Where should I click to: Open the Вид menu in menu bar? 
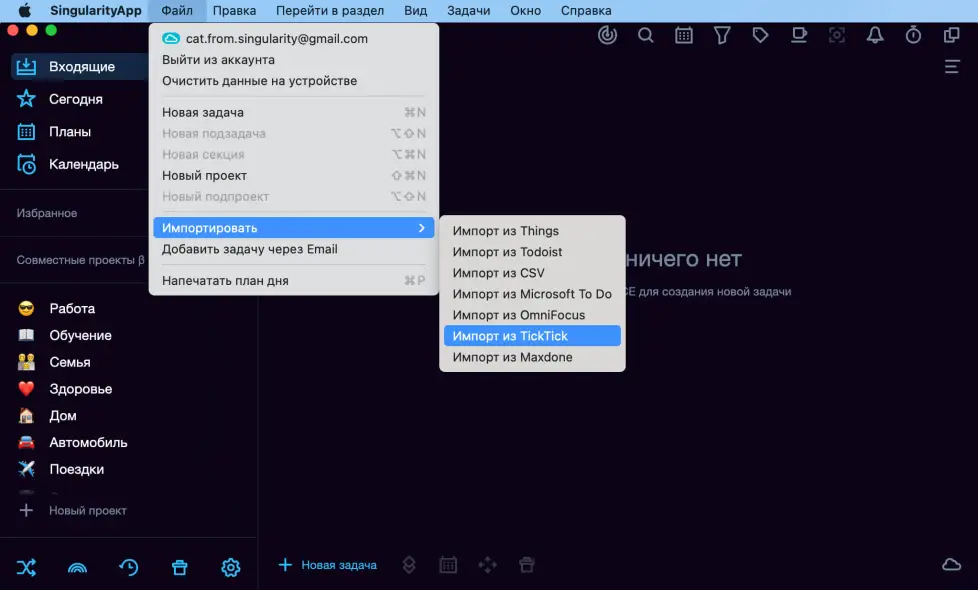tap(415, 11)
